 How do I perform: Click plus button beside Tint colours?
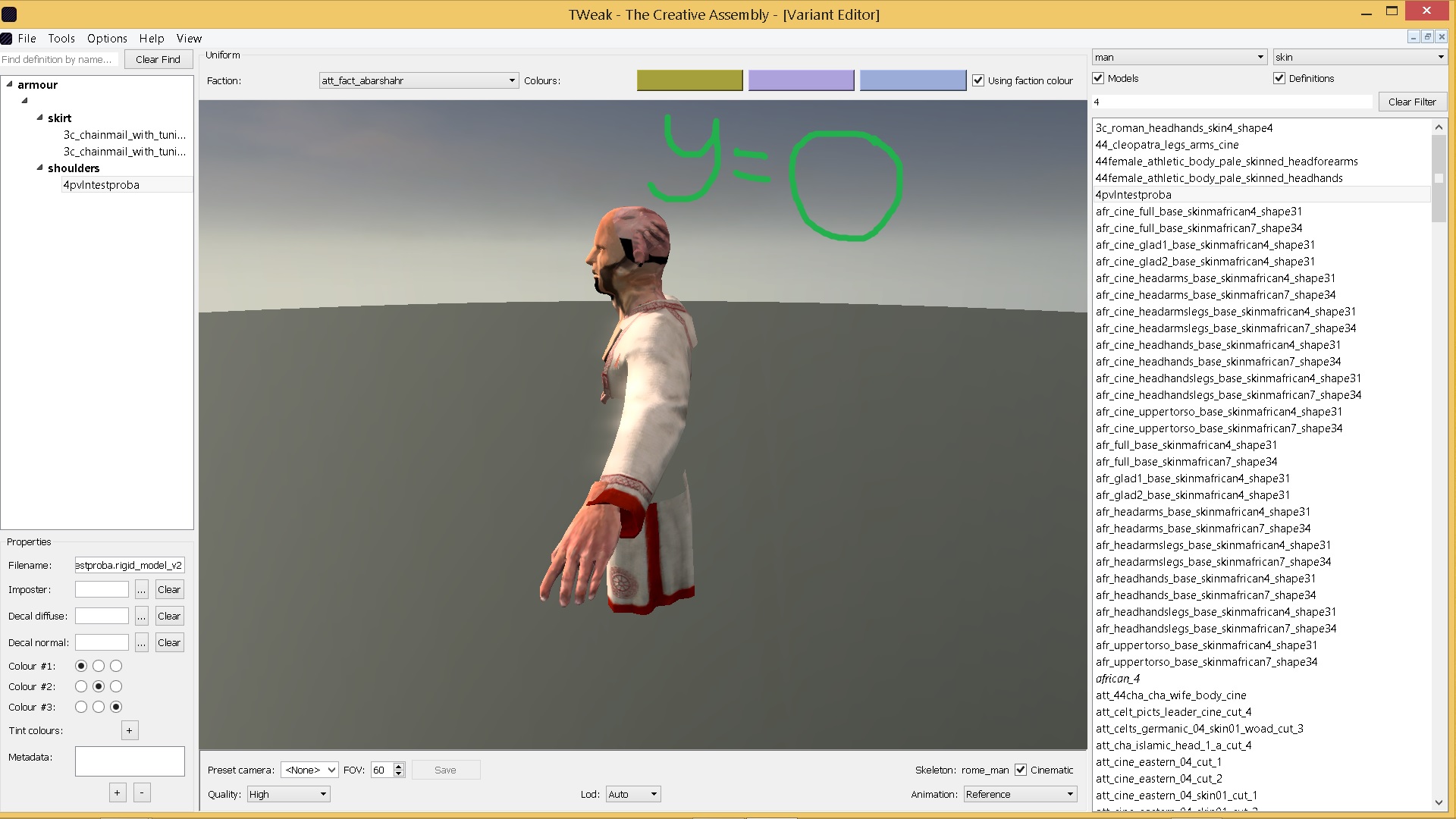130,730
